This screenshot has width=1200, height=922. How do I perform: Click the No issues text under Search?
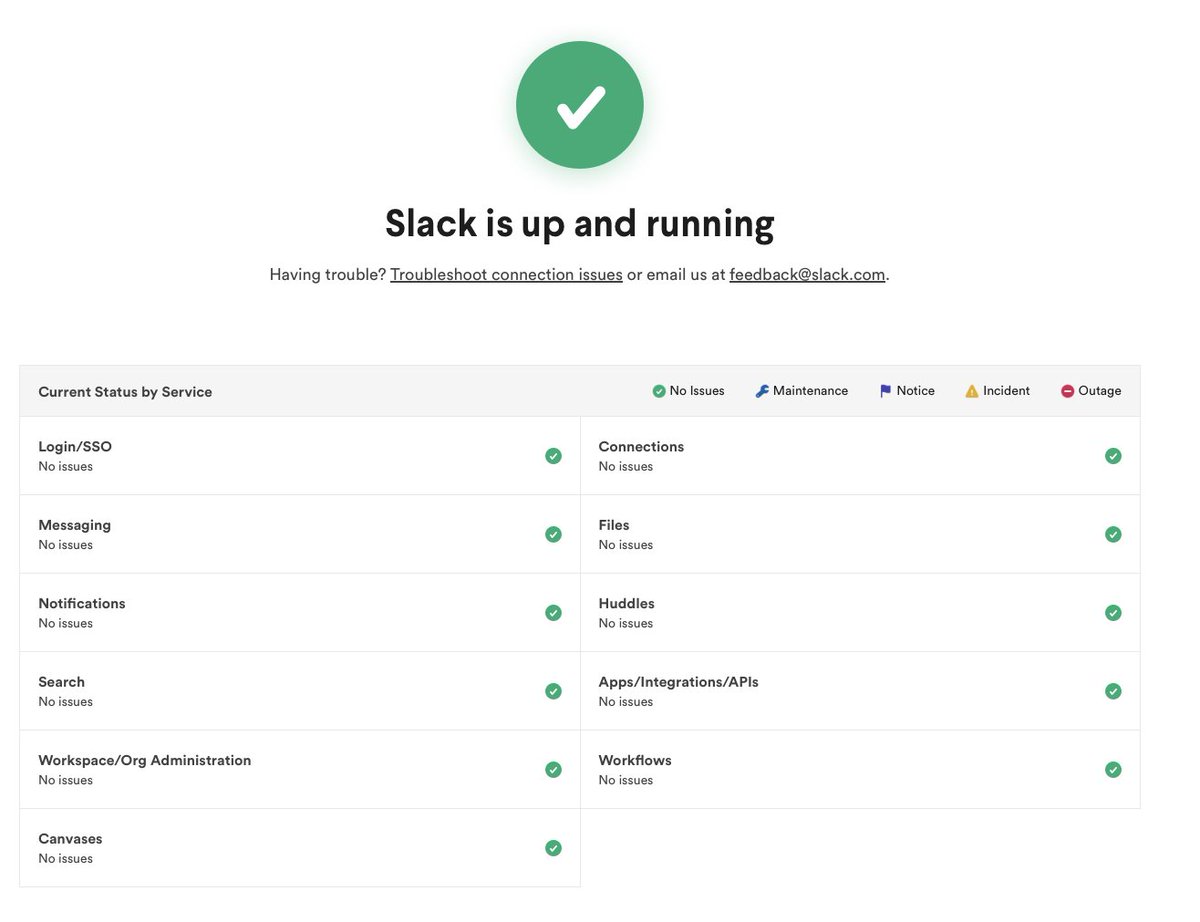point(66,702)
